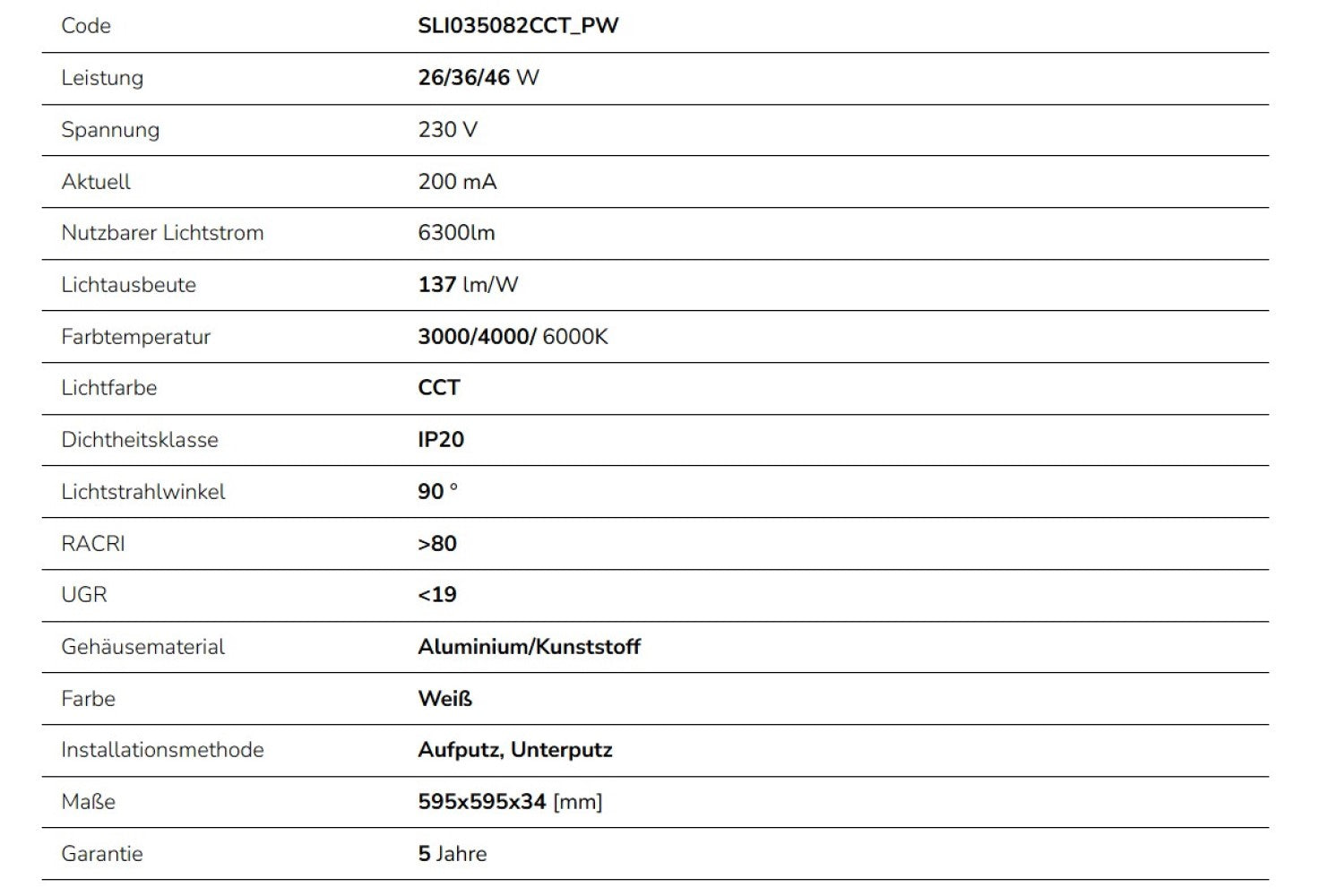The height and width of the screenshot is (896, 1328).
Task: Select the 5 Jahre warranty value
Action: (x=452, y=854)
